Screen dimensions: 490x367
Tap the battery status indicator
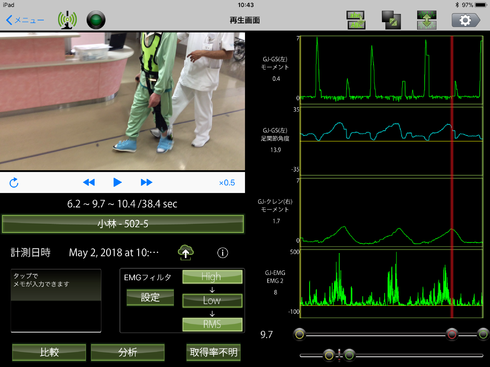(481, 5)
